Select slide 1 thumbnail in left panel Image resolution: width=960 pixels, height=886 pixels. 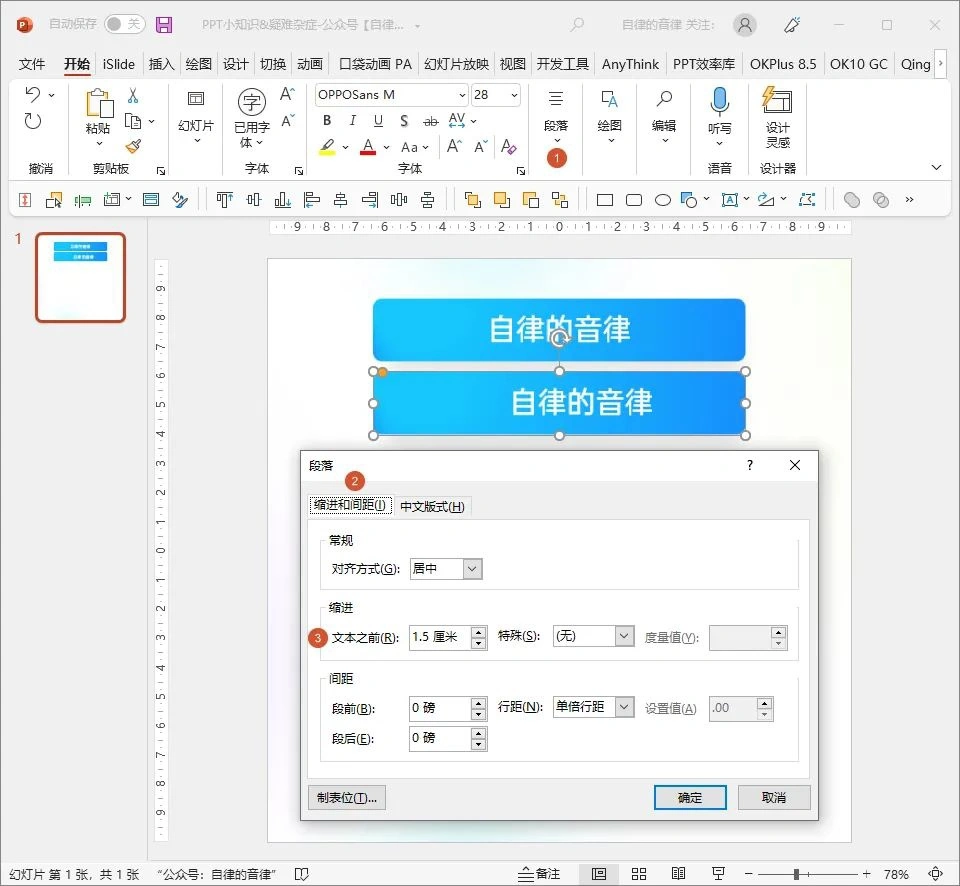80,277
